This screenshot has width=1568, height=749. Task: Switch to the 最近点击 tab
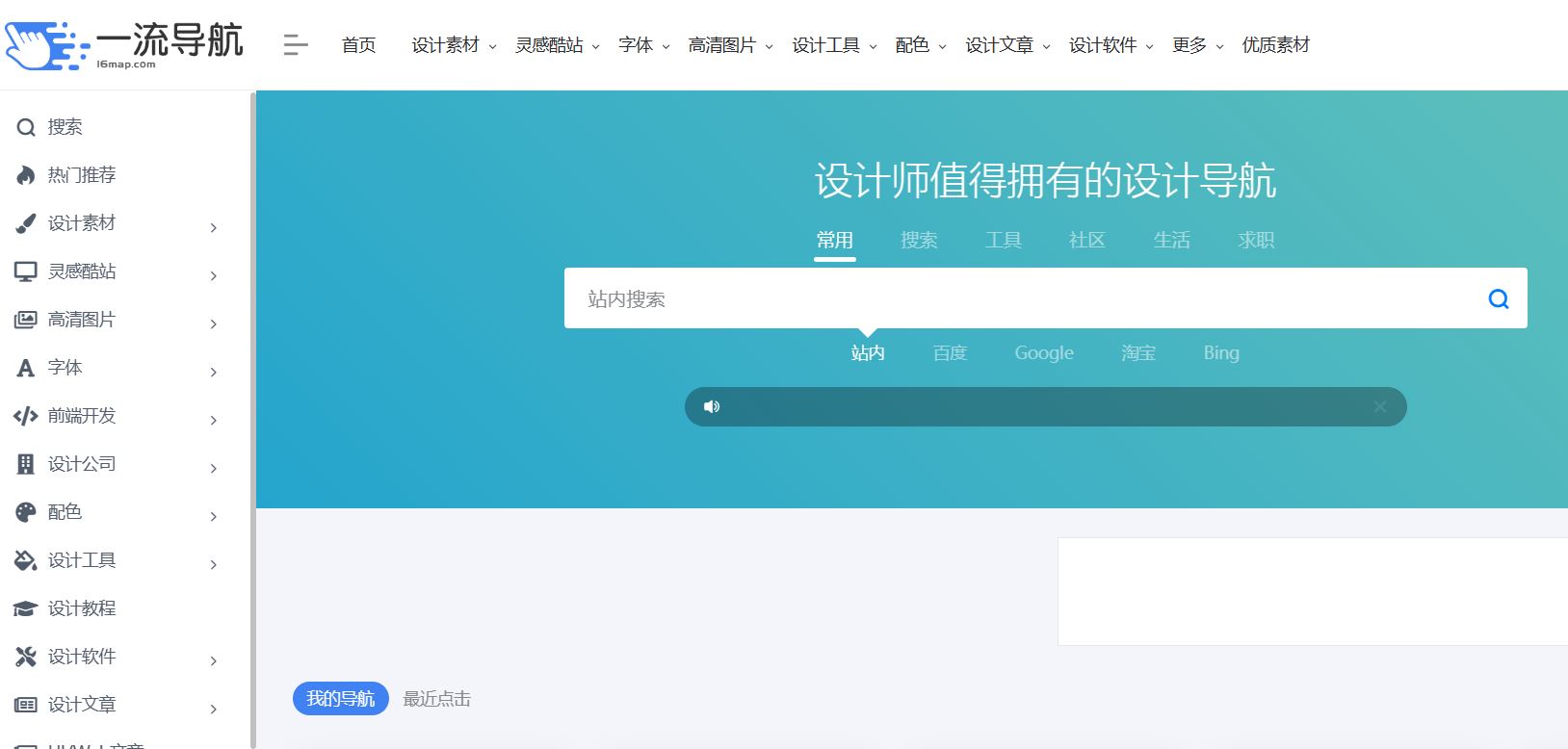[437, 699]
